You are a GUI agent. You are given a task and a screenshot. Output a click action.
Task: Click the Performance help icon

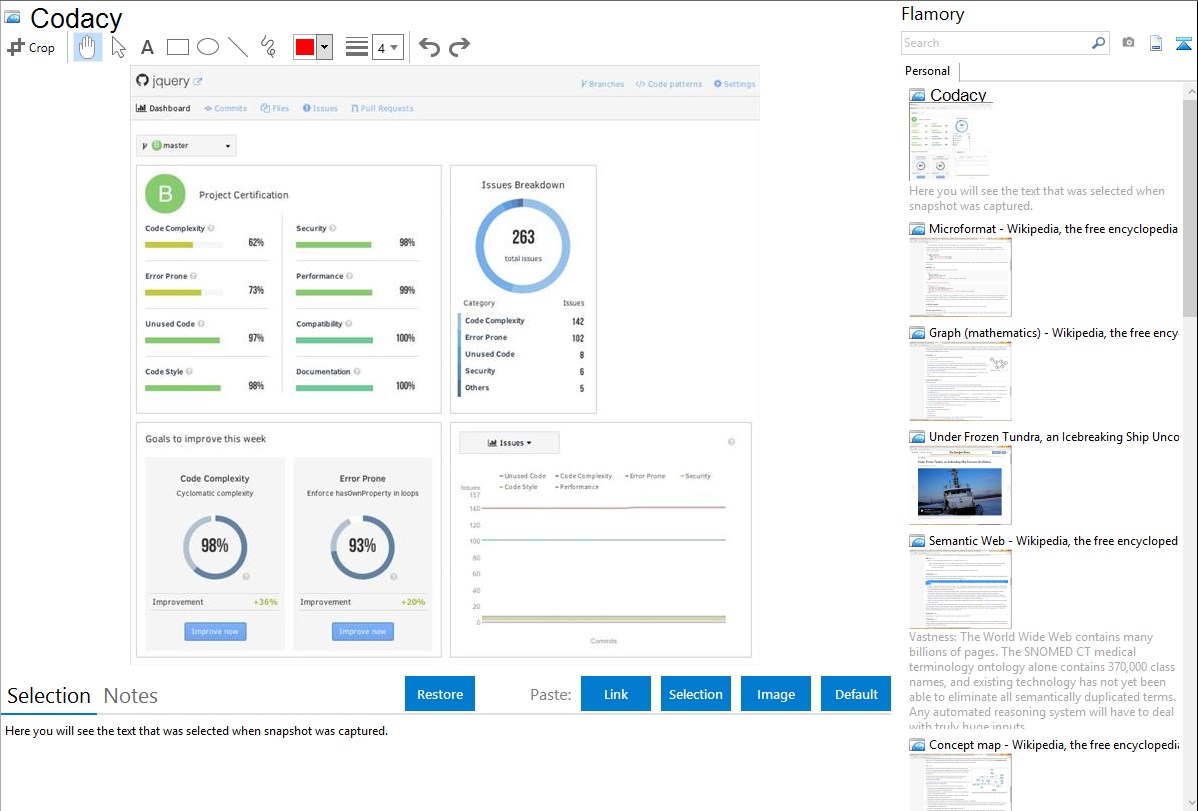(x=349, y=276)
